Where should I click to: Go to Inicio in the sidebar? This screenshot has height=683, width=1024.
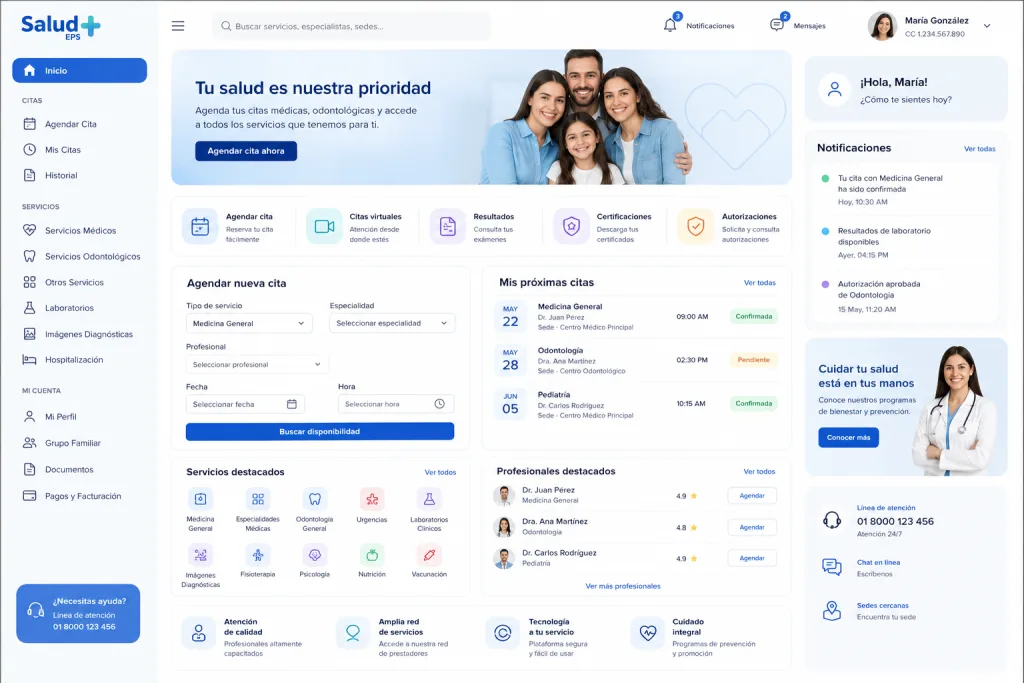click(80, 71)
